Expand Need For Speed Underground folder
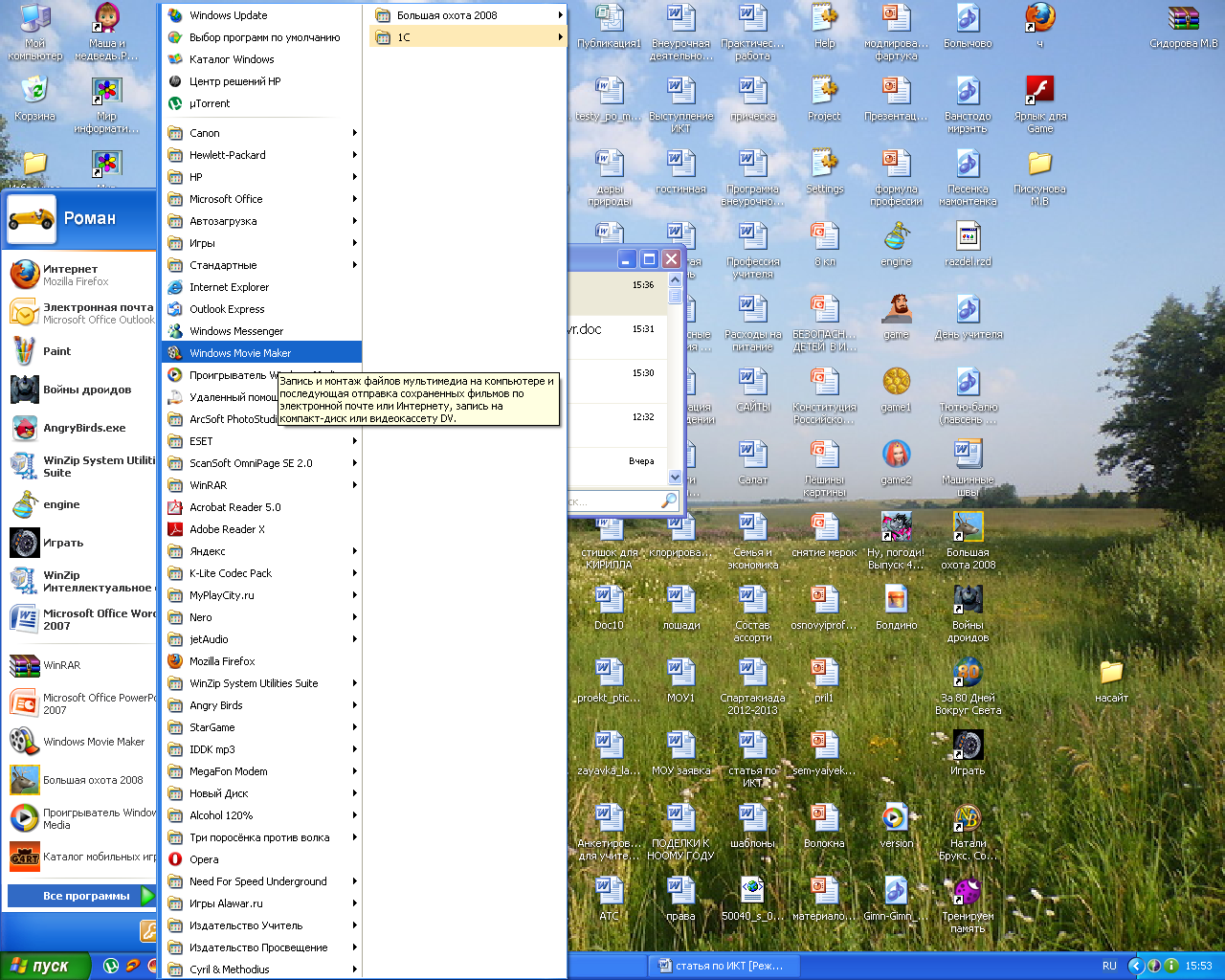This screenshot has height=980, width=1225. click(262, 881)
